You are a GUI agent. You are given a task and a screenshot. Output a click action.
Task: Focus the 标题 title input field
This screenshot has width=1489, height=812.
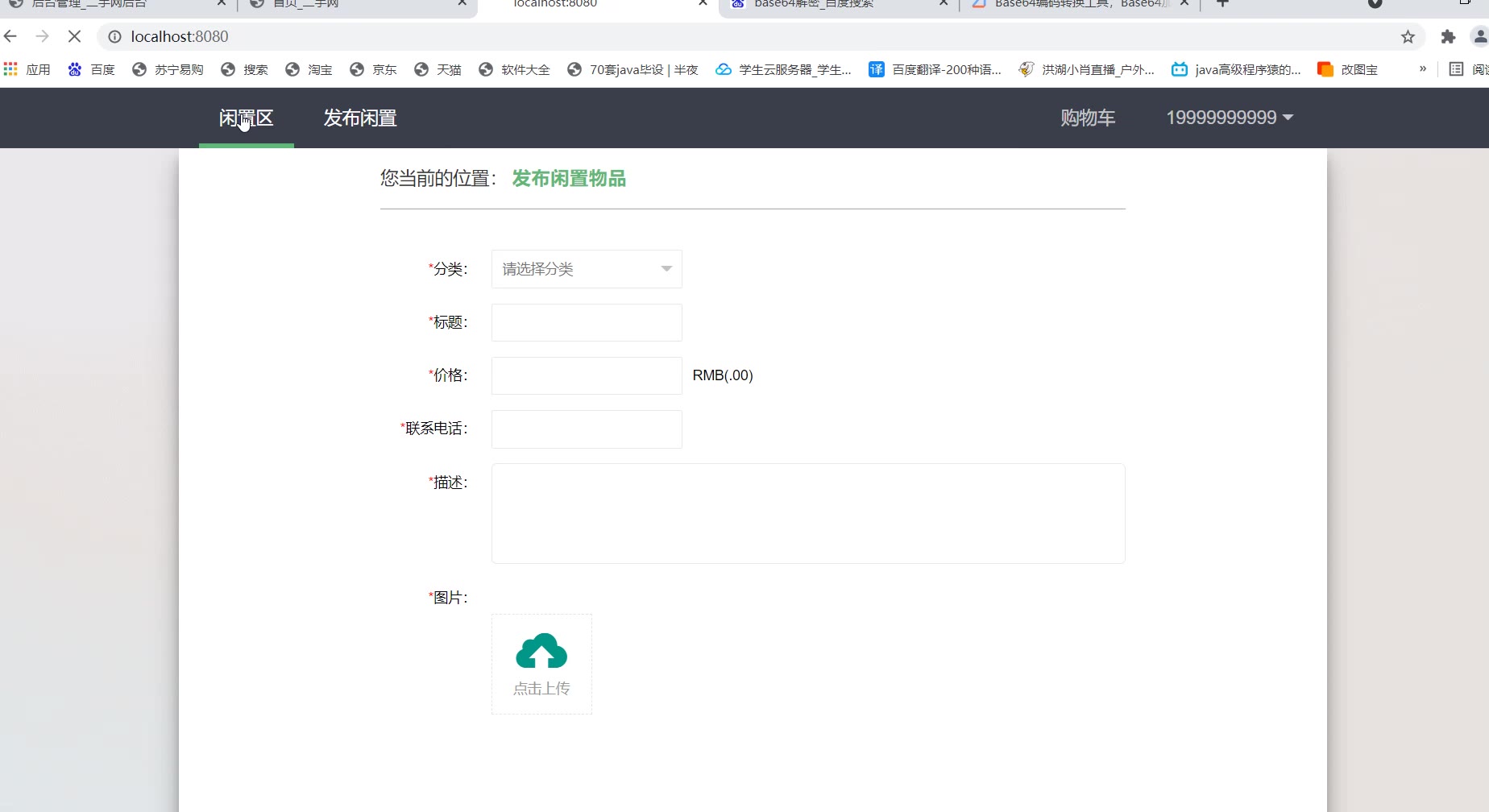pos(587,322)
